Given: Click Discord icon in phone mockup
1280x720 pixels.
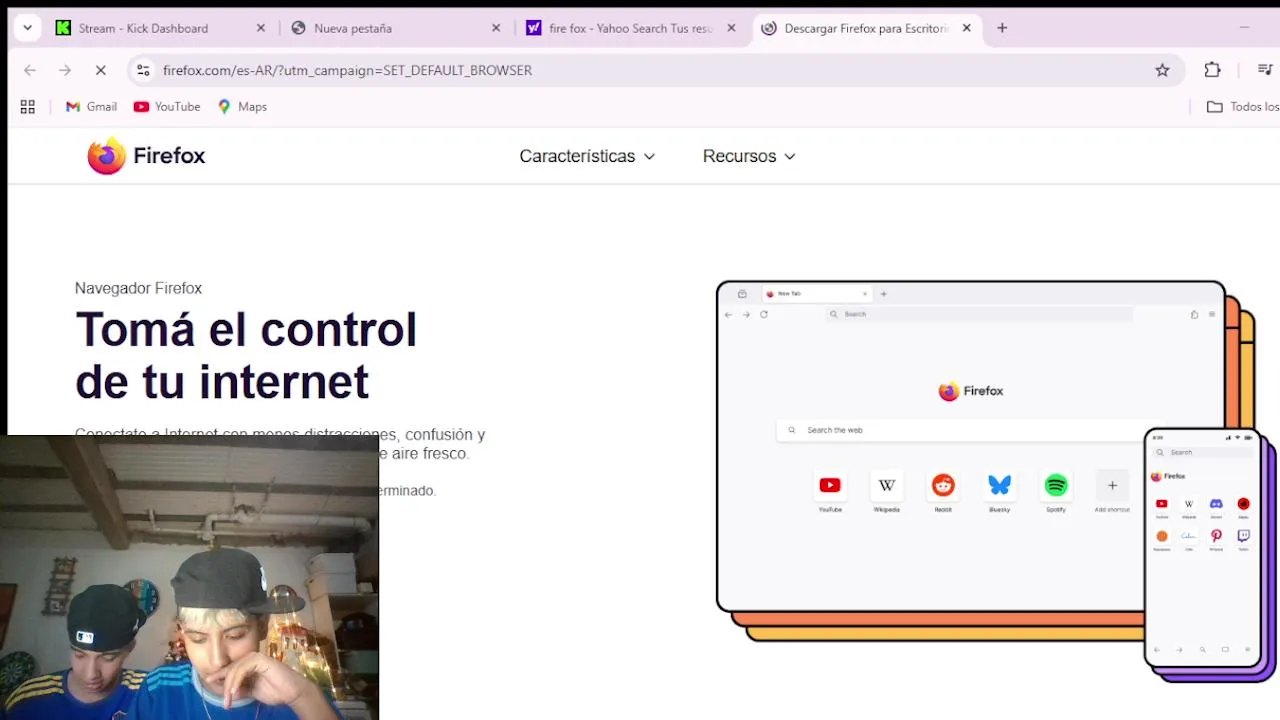Looking at the screenshot, I should point(1216,506).
